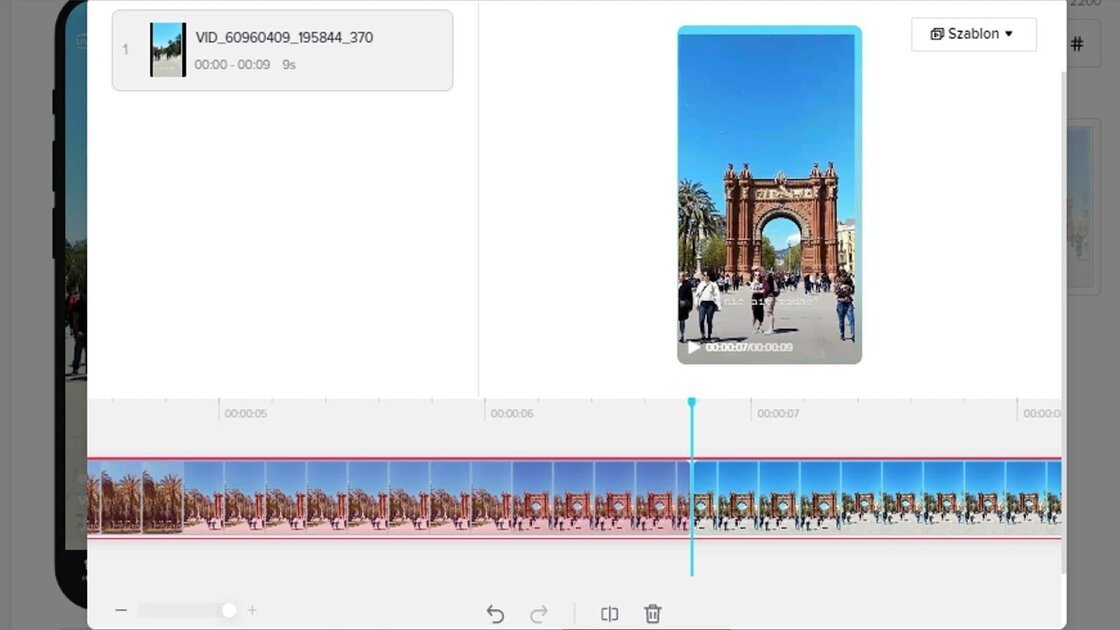Viewport: 1120px width, 630px height.
Task: Split the clip at the playhead
Action: [609, 614]
